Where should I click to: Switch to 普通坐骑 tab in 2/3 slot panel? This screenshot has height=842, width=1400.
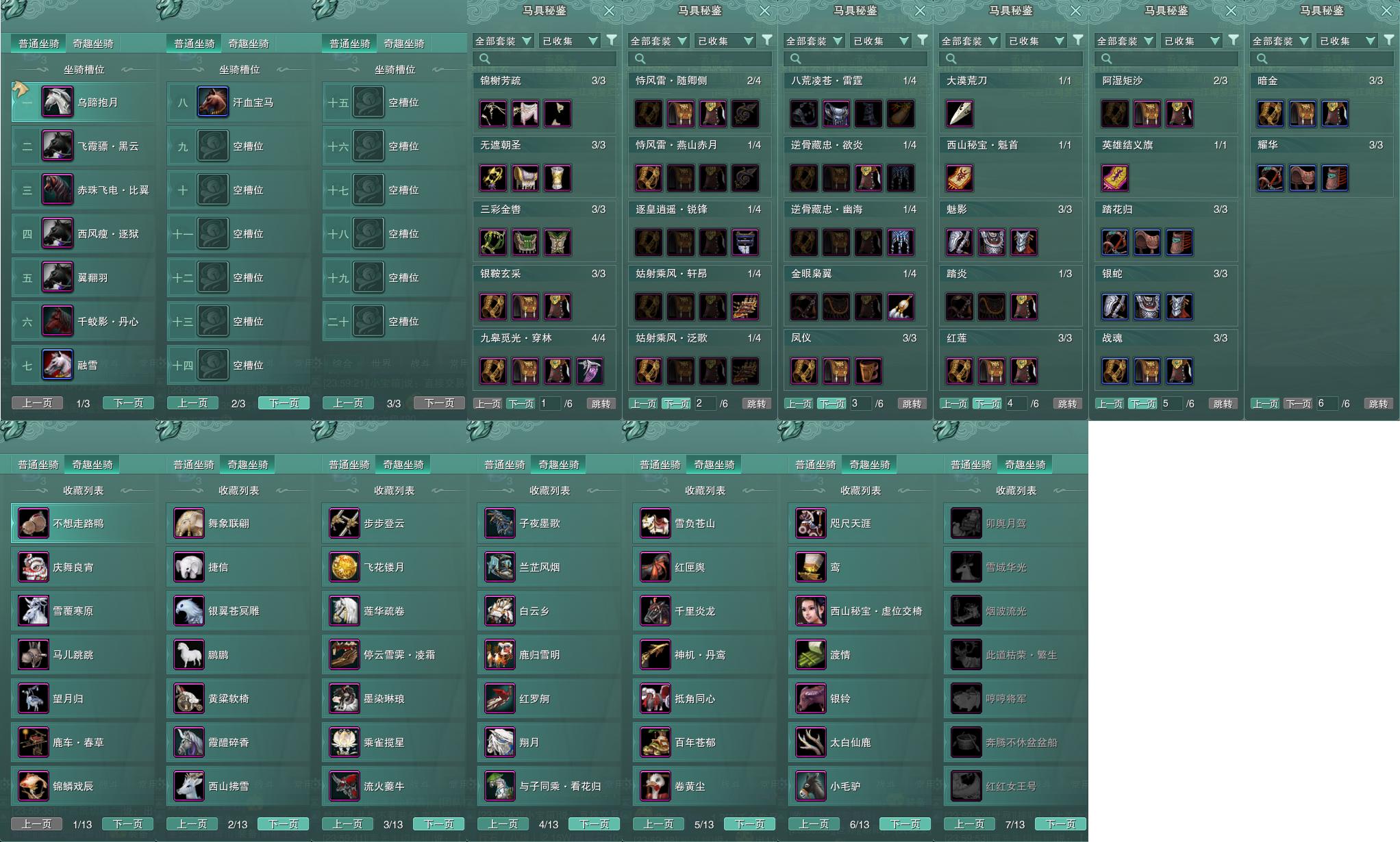click(194, 43)
